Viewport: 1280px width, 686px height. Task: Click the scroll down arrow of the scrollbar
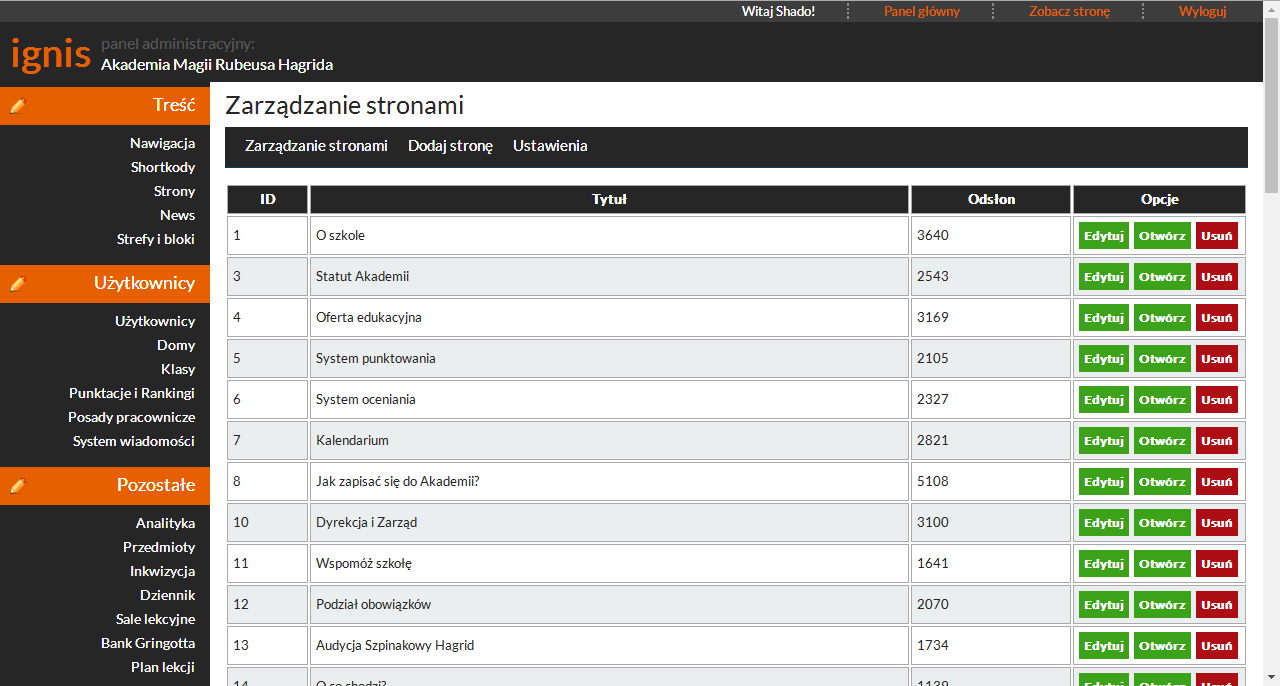(1271, 677)
